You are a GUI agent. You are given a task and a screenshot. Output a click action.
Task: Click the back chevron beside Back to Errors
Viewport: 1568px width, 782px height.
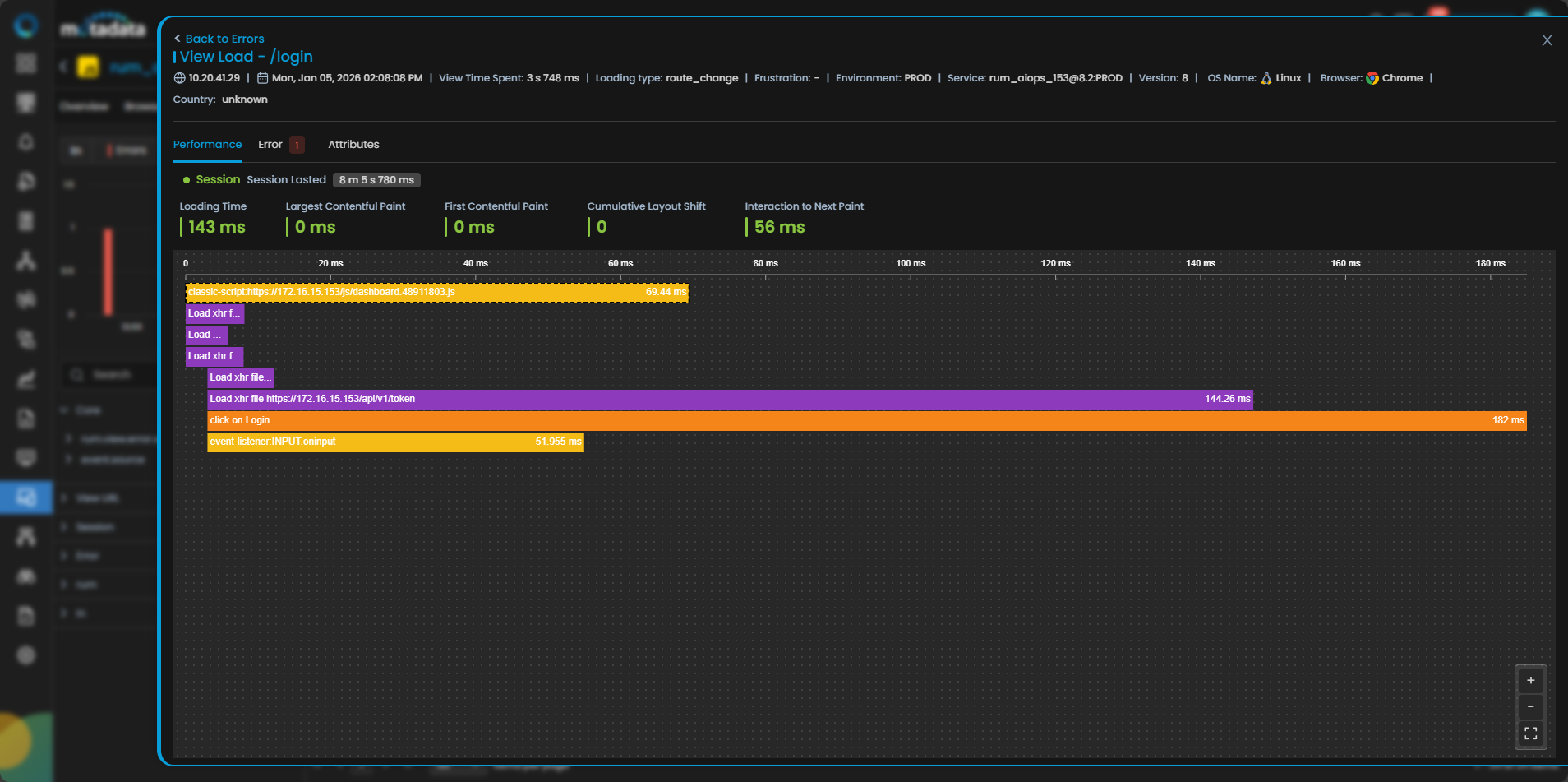point(178,39)
